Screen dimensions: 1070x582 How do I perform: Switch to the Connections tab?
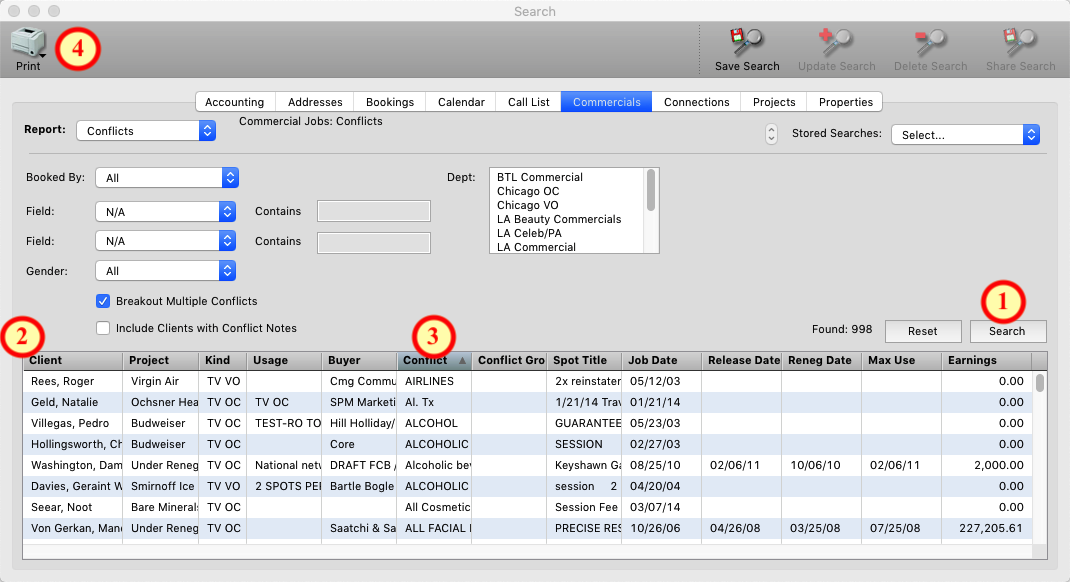click(x=697, y=102)
